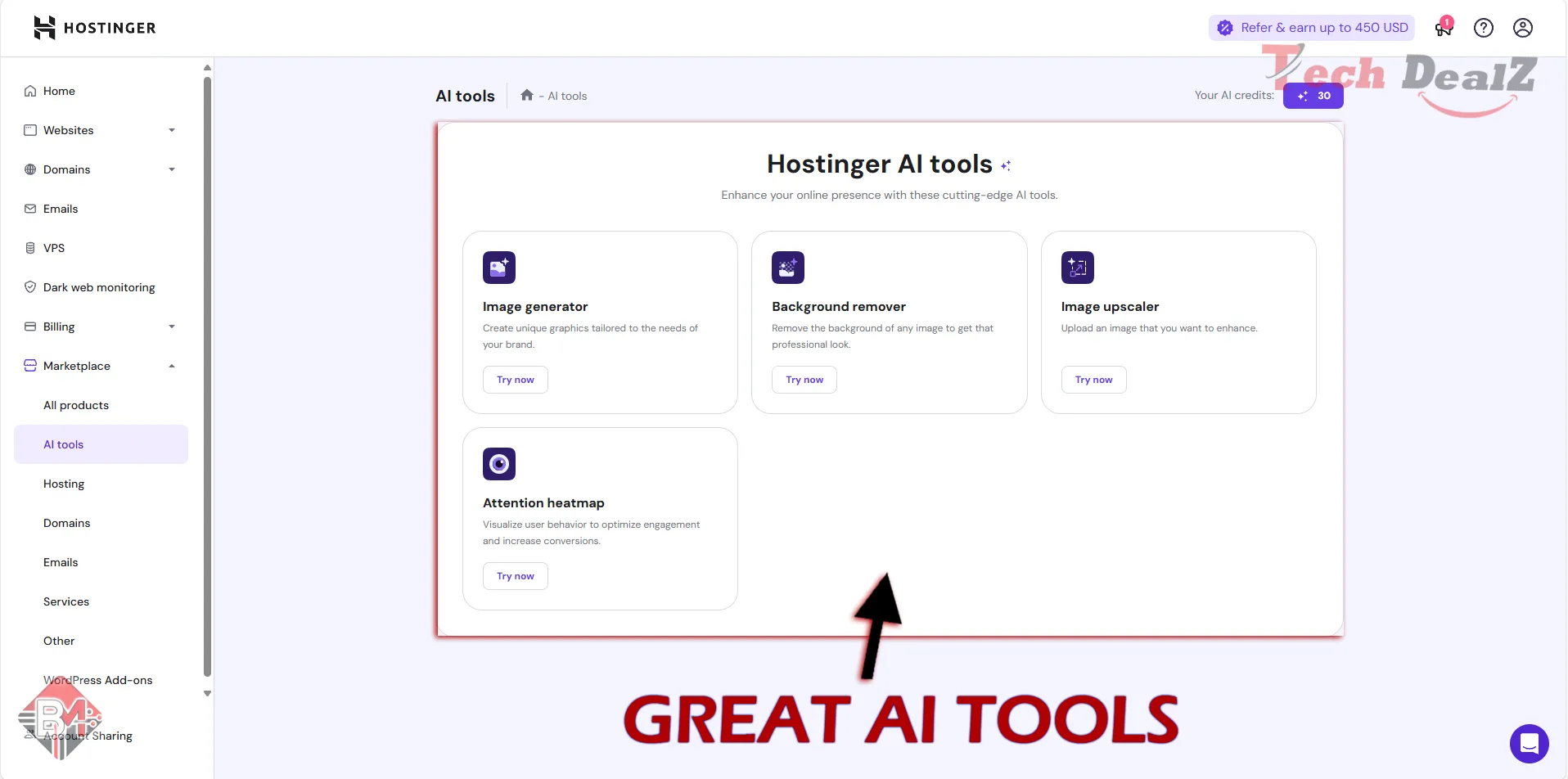1568x779 pixels.
Task: Expand the Websites dropdown arrow
Action: click(172, 130)
